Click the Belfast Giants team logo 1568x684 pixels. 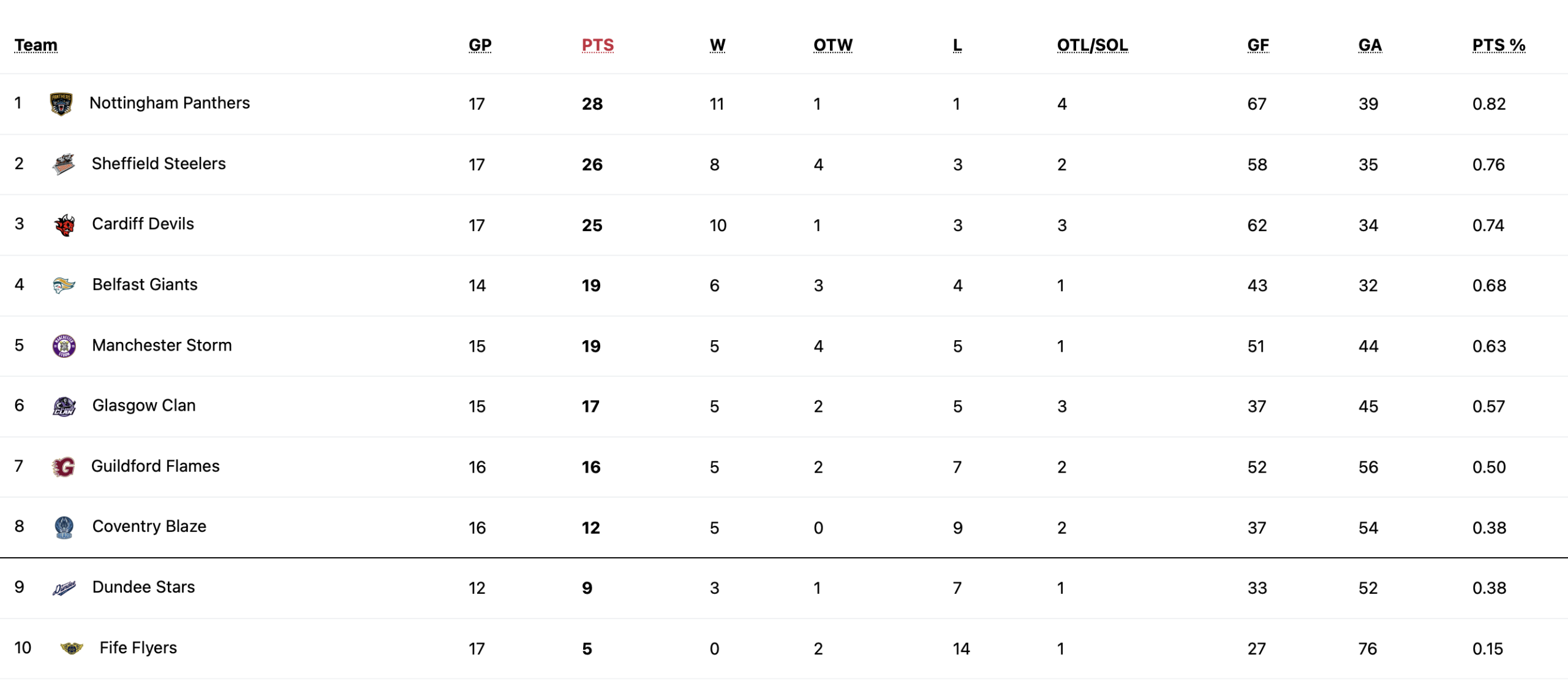click(x=64, y=285)
